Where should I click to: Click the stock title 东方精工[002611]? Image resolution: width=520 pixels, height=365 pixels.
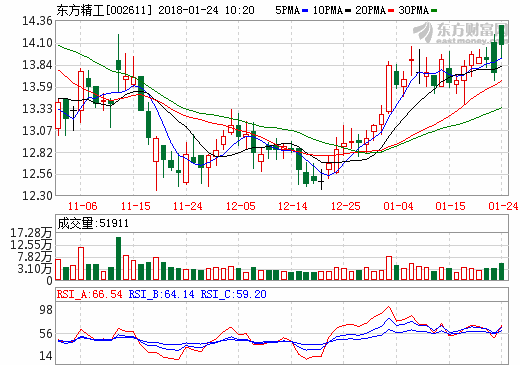[103, 10]
